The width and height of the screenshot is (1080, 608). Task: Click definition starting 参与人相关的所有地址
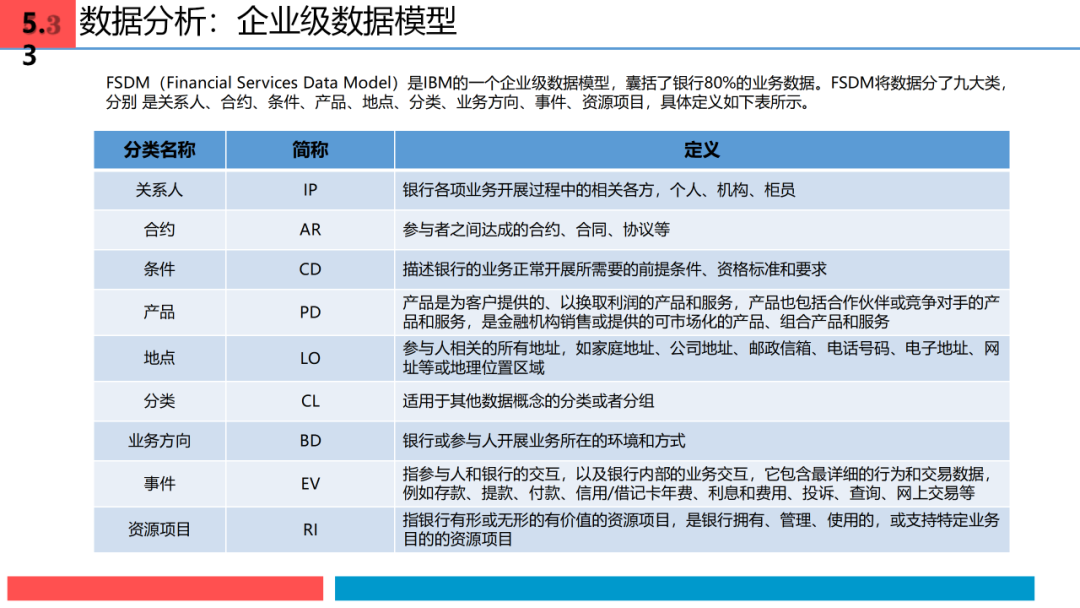(701, 358)
